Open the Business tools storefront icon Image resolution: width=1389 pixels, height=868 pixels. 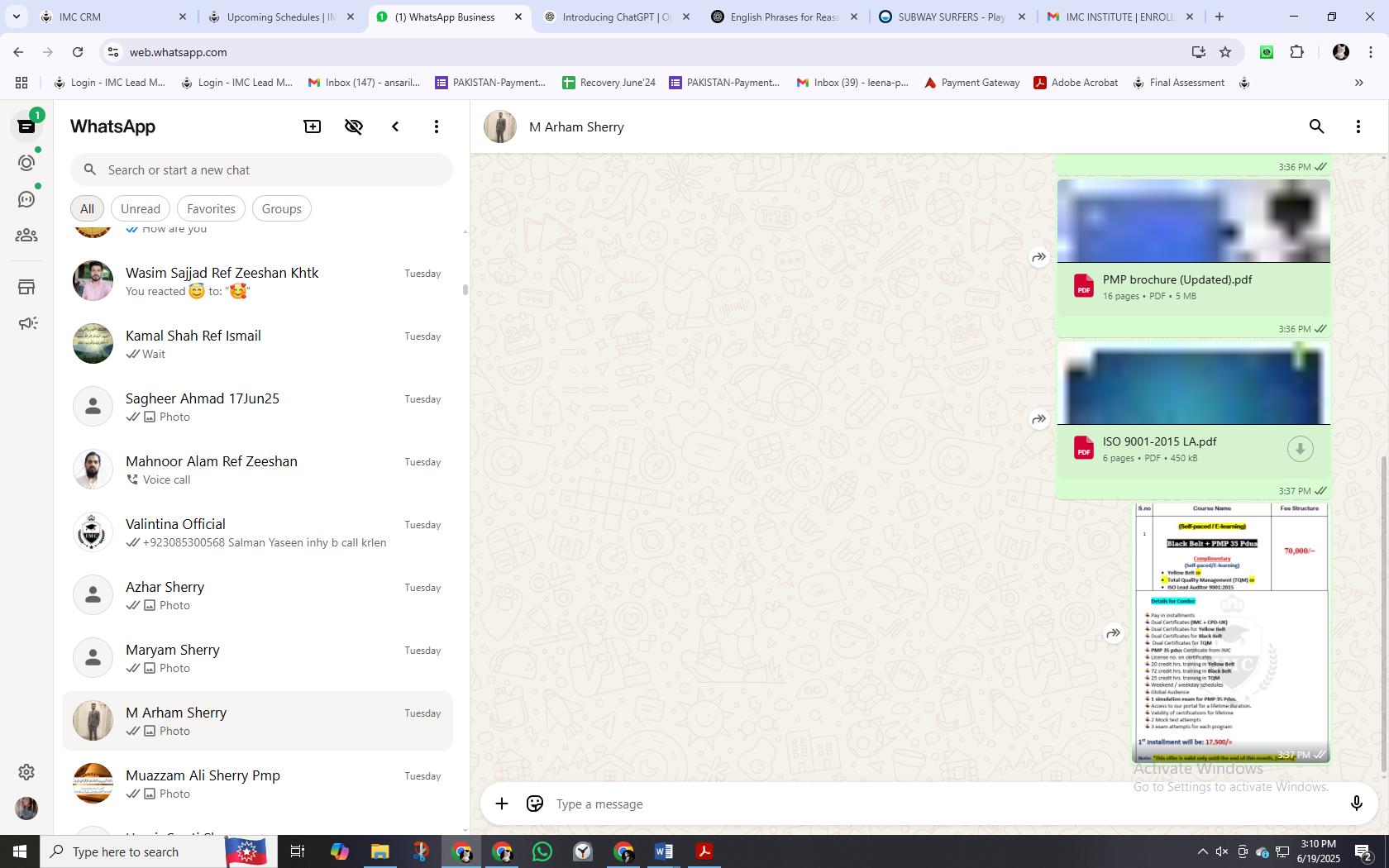(x=26, y=287)
